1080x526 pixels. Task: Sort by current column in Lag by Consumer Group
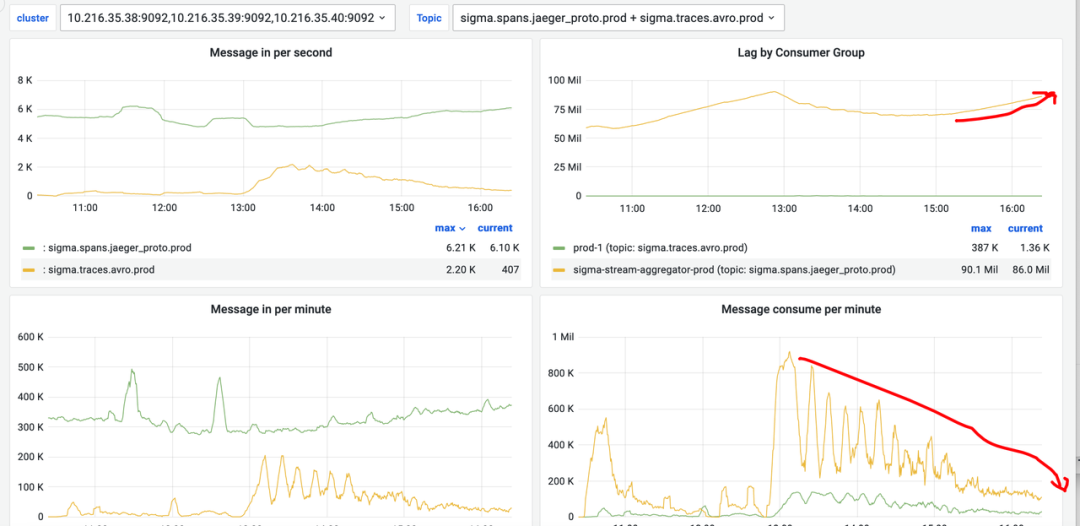pos(1025,229)
